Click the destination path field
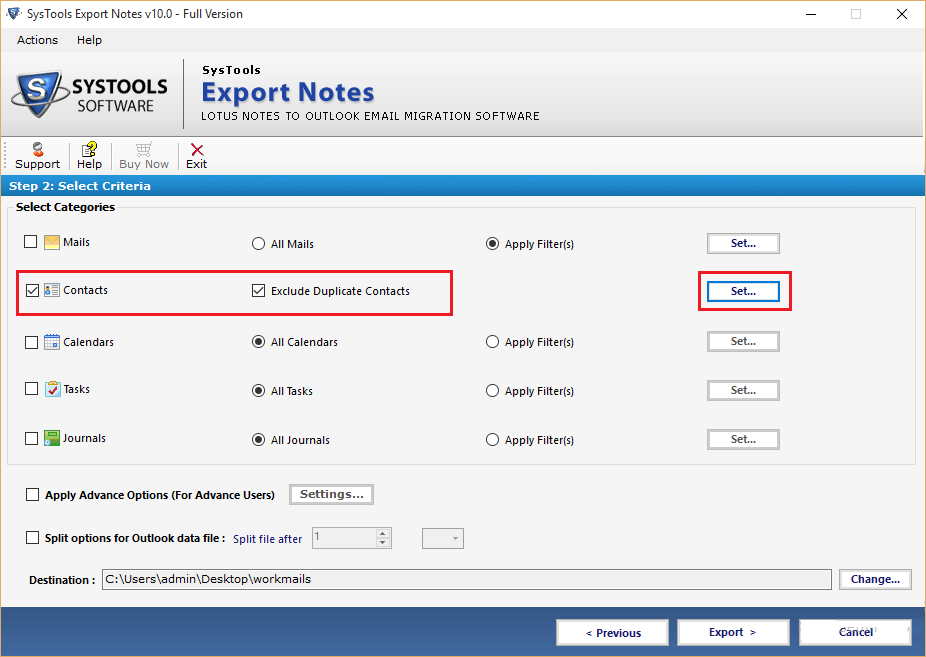This screenshot has height=657, width=926. (x=466, y=580)
